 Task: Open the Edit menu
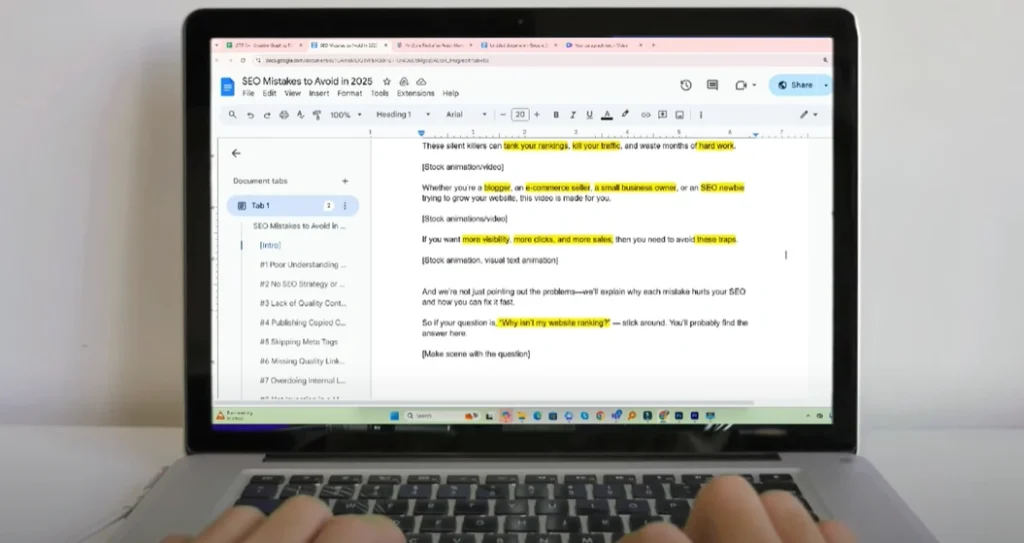(x=269, y=93)
